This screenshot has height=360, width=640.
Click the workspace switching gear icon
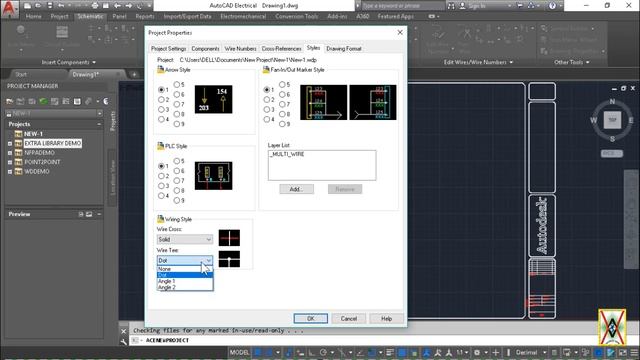click(x=477, y=352)
